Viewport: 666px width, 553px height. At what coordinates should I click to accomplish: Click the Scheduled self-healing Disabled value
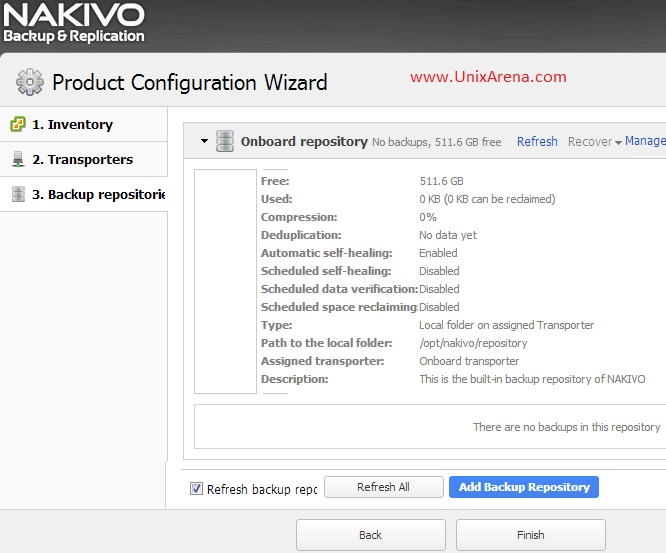coord(439,271)
